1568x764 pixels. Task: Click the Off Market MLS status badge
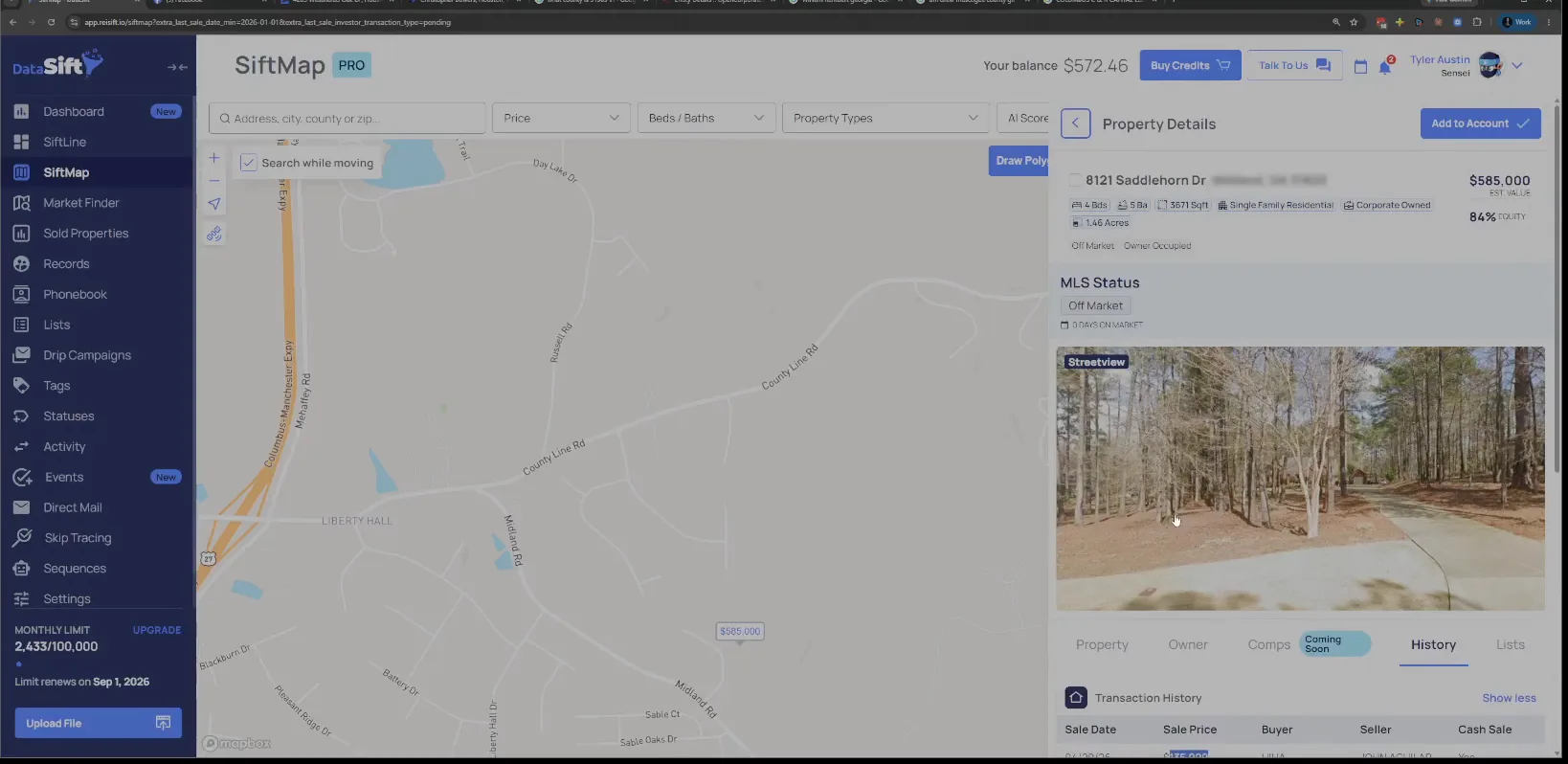coord(1095,305)
